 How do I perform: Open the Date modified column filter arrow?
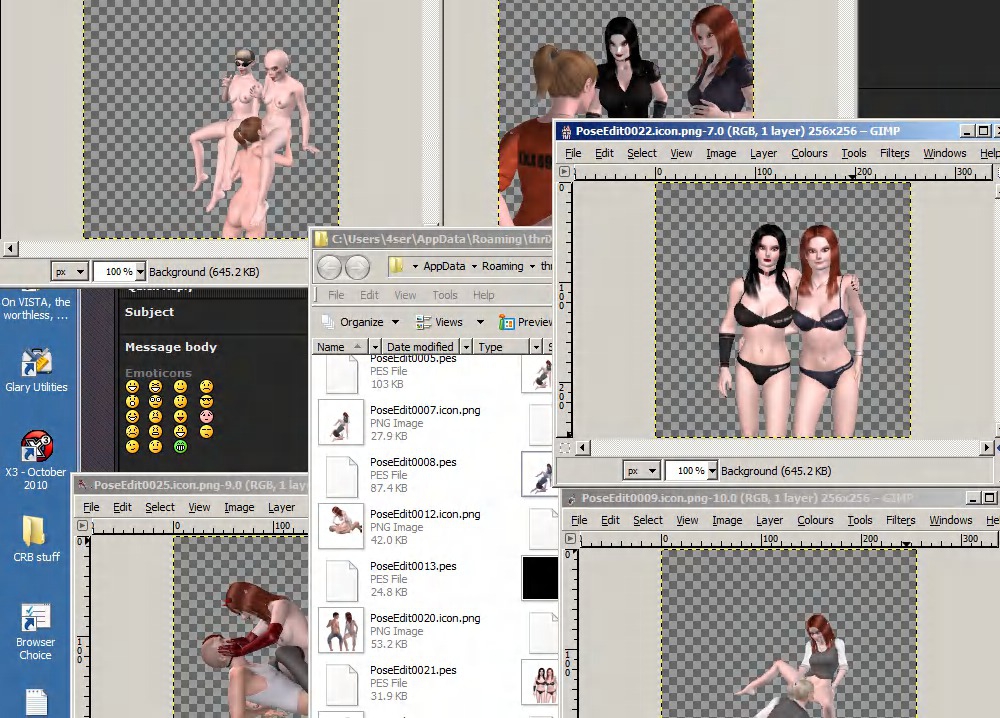pos(467,347)
